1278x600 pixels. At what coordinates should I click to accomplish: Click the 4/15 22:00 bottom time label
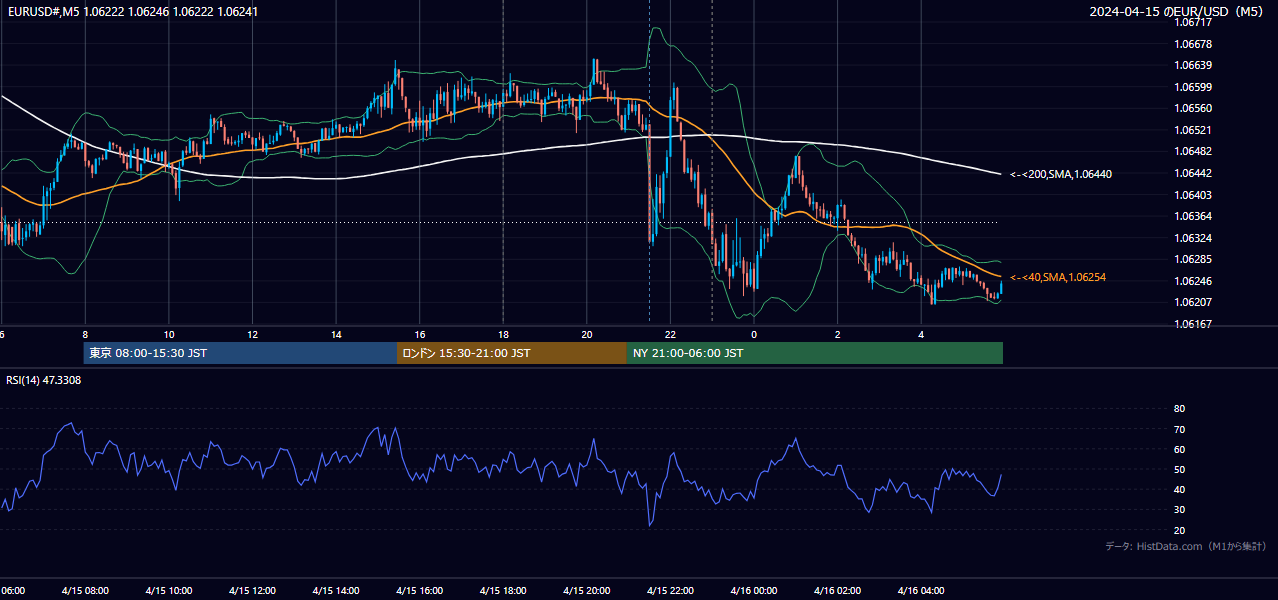click(x=670, y=590)
